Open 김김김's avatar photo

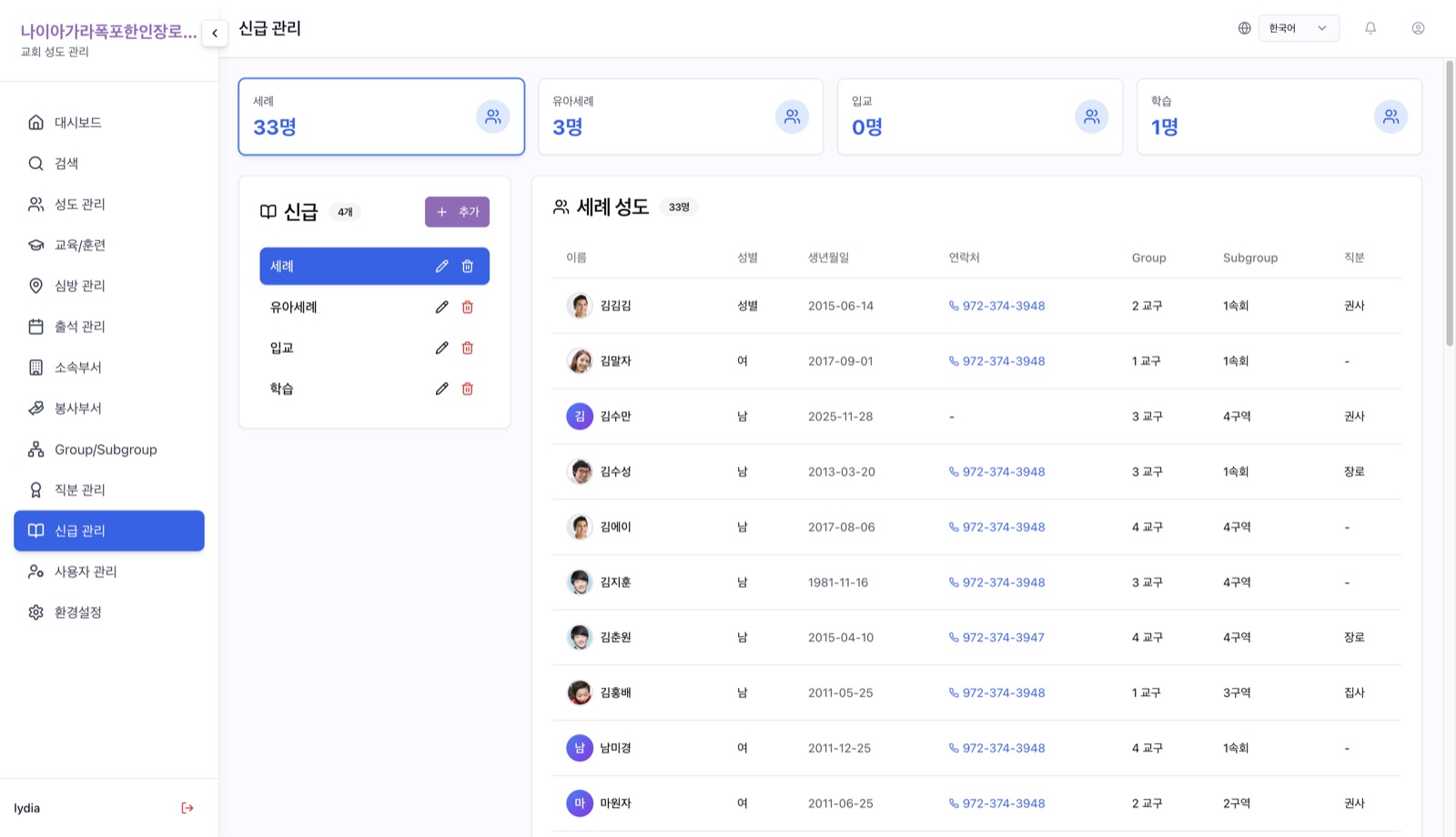click(580, 306)
